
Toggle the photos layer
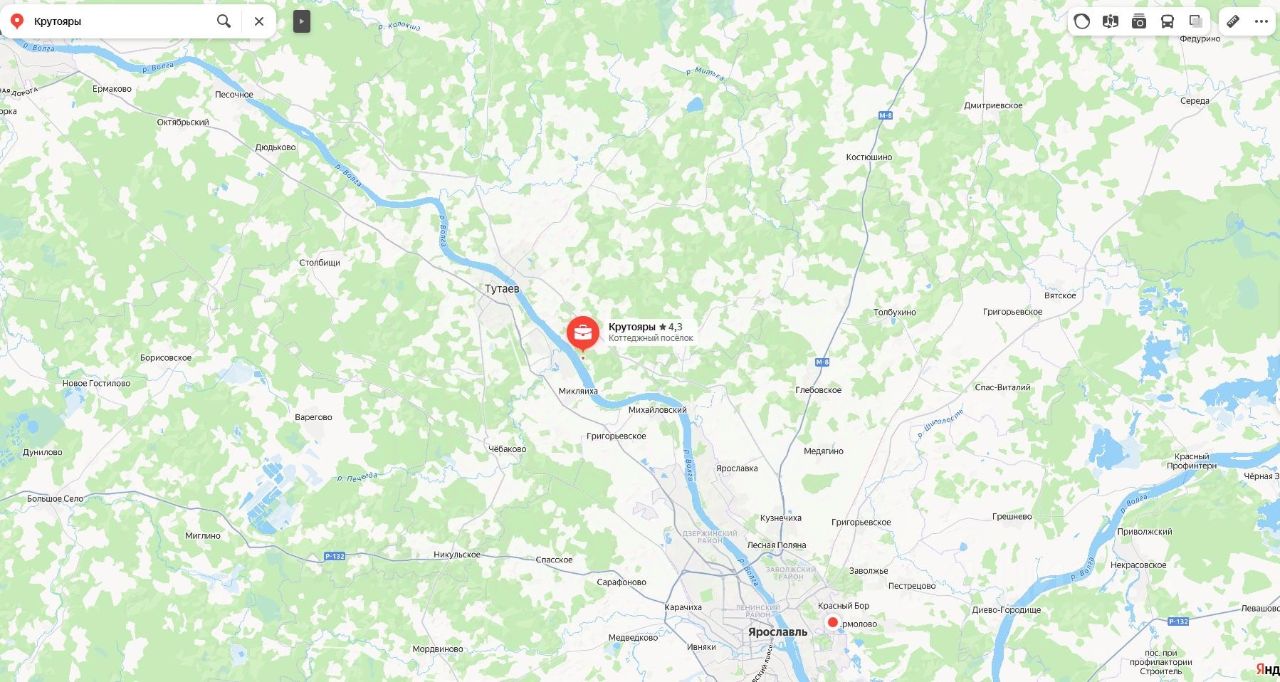pos(1139,21)
